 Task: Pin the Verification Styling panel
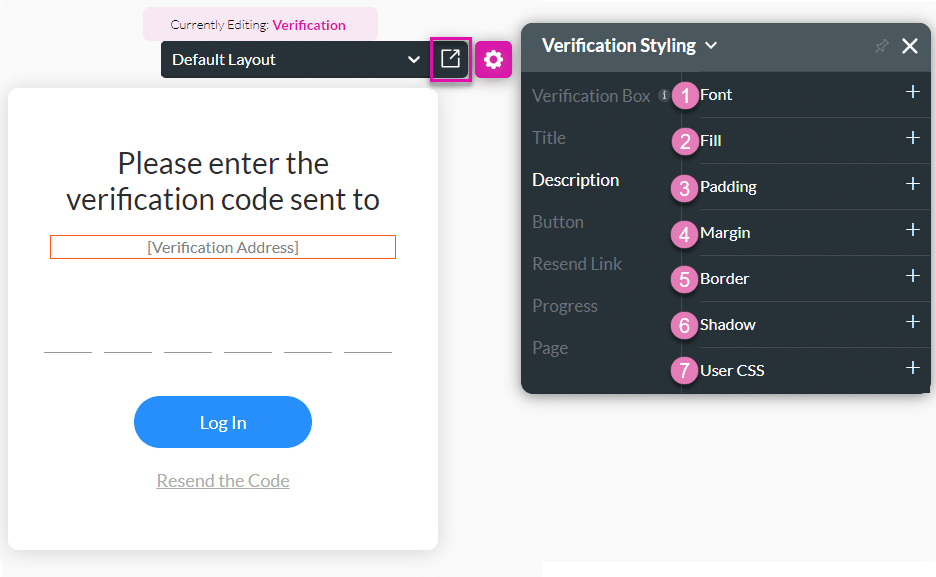pyautogui.click(x=881, y=46)
